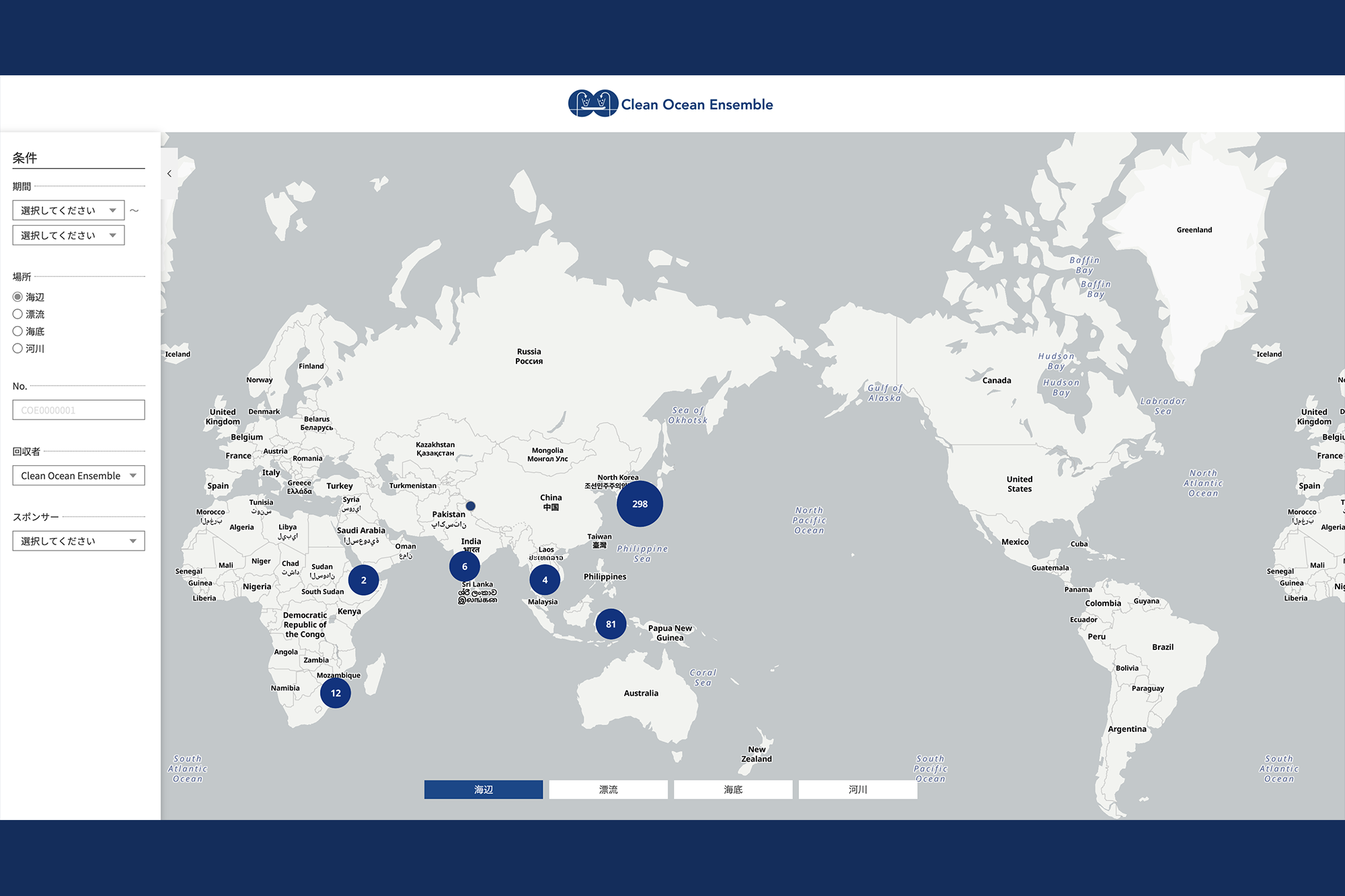Click the 298 cluster marker near Japan

[640, 503]
